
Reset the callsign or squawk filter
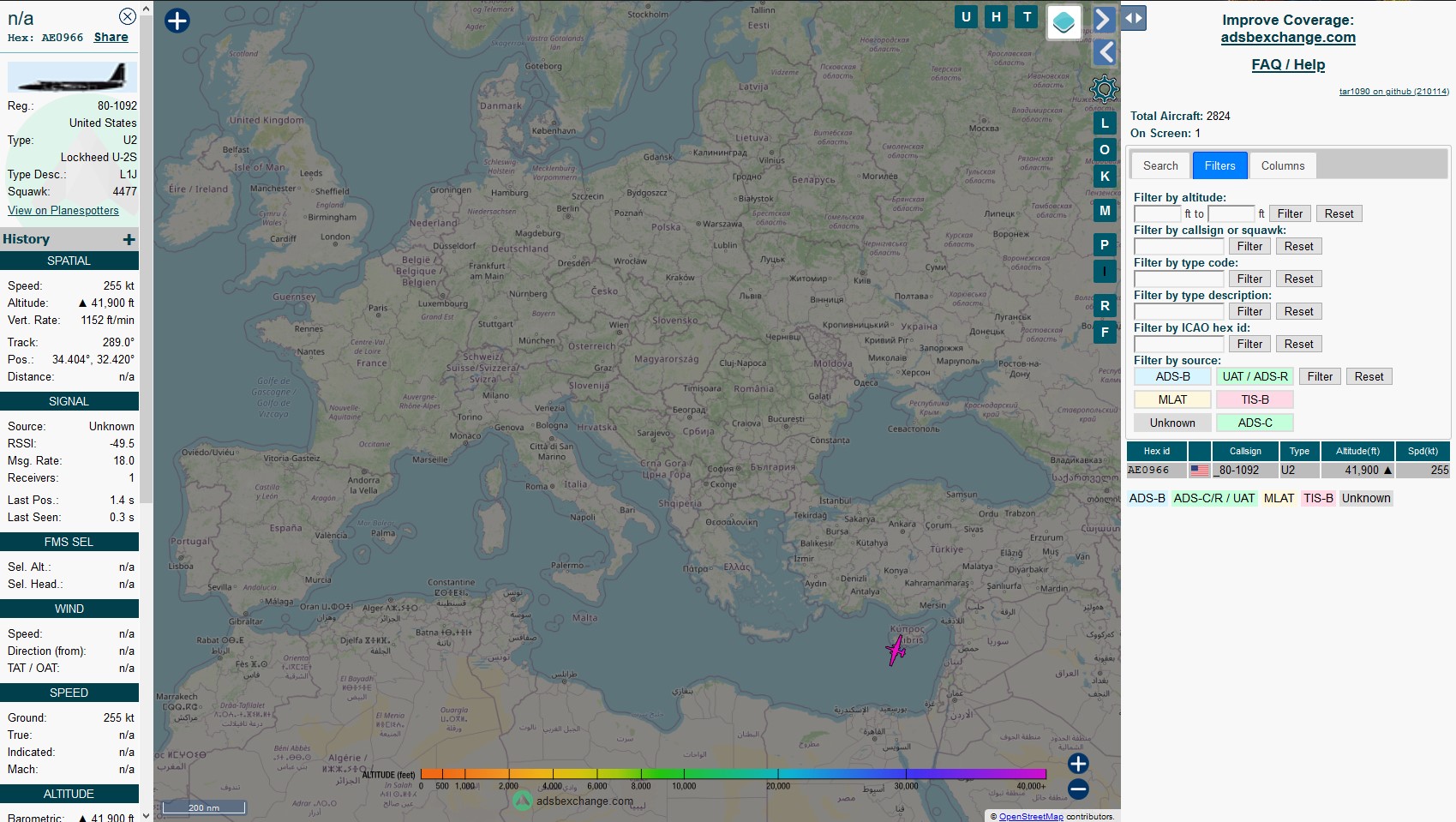pyautogui.click(x=1298, y=246)
